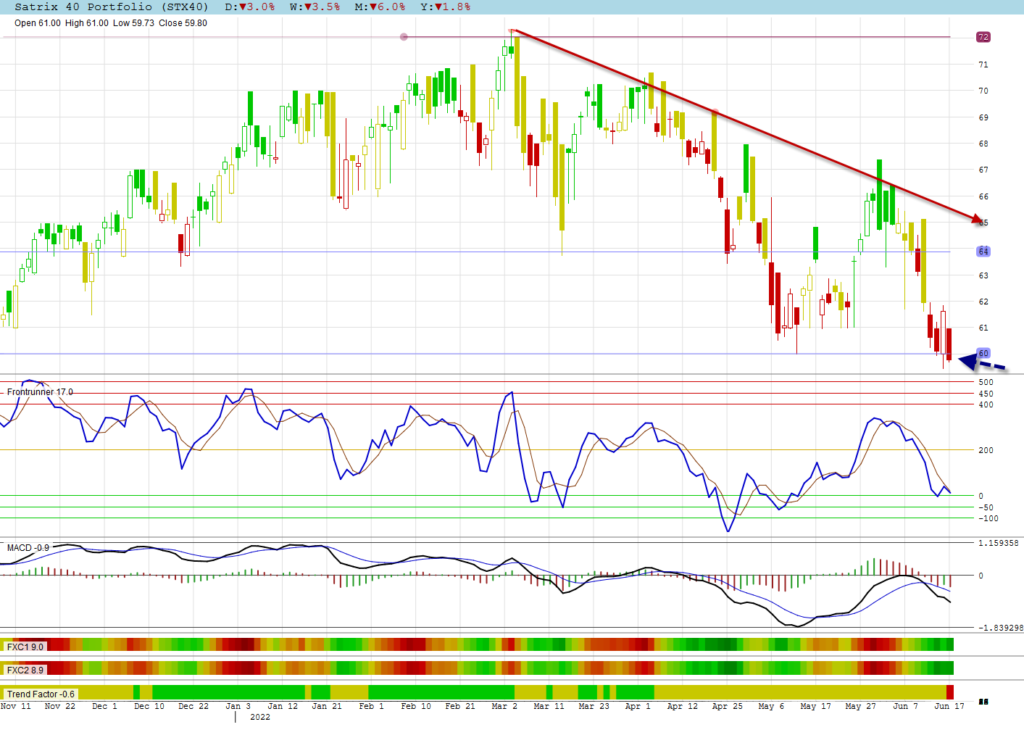
Task: Click the -50 level on the Frontrunner axis
Action: click(x=985, y=508)
